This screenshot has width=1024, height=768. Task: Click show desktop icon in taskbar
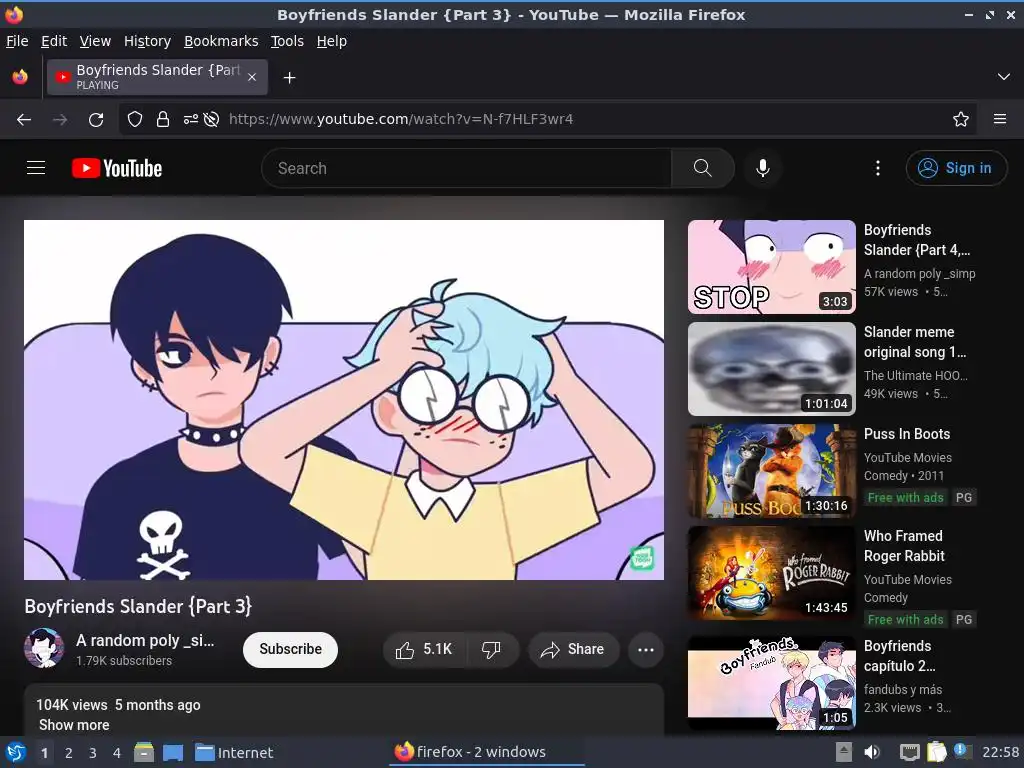(173, 752)
